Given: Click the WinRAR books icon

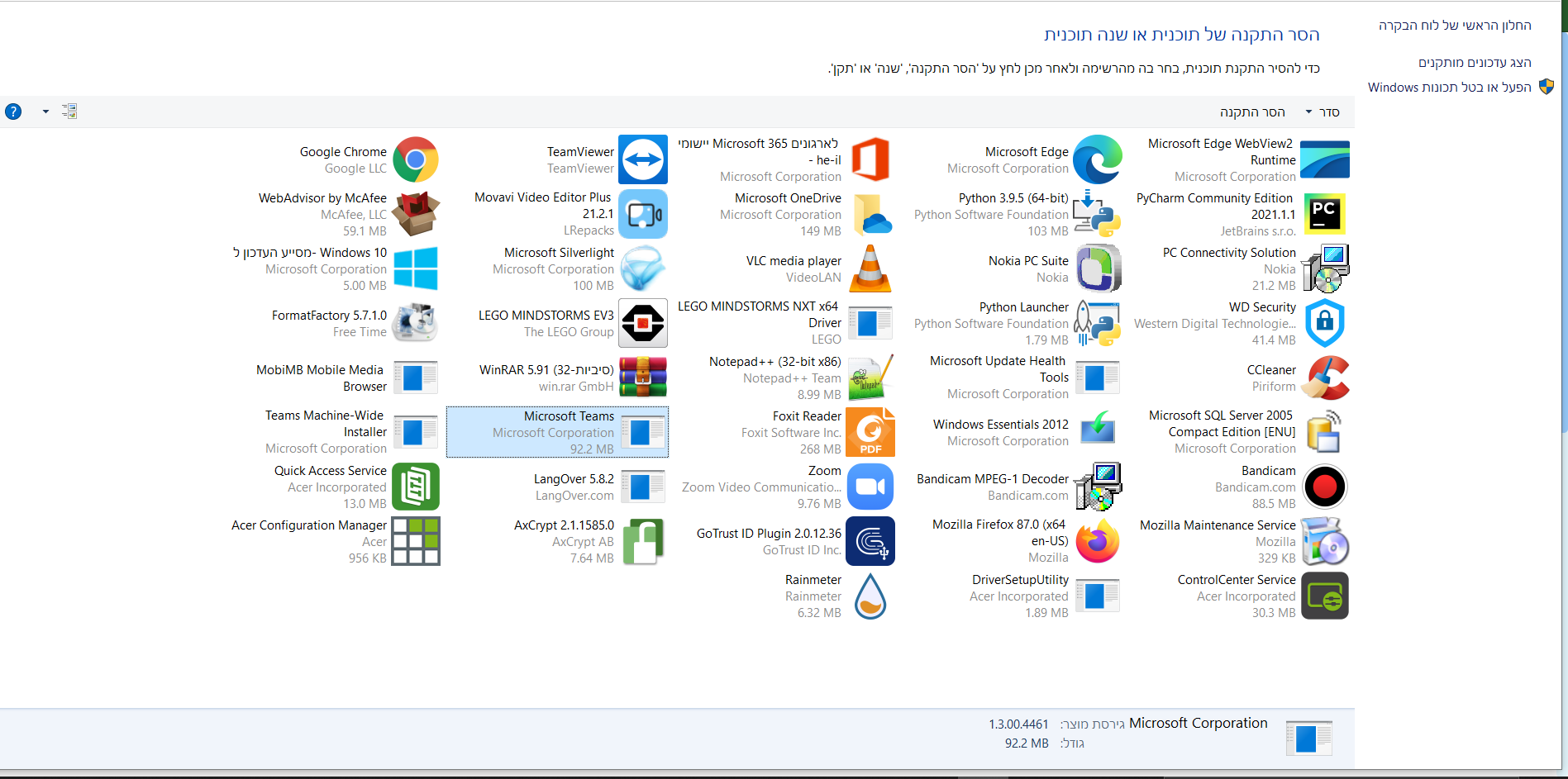Looking at the screenshot, I should [x=643, y=378].
